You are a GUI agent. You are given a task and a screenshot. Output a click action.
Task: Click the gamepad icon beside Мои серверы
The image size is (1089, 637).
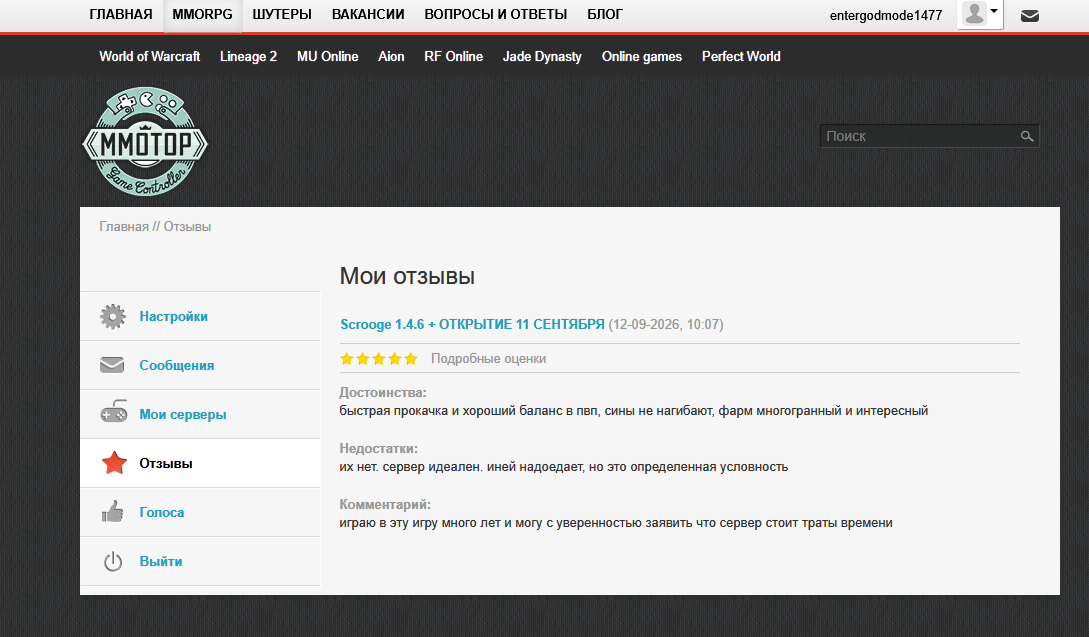[114, 412]
